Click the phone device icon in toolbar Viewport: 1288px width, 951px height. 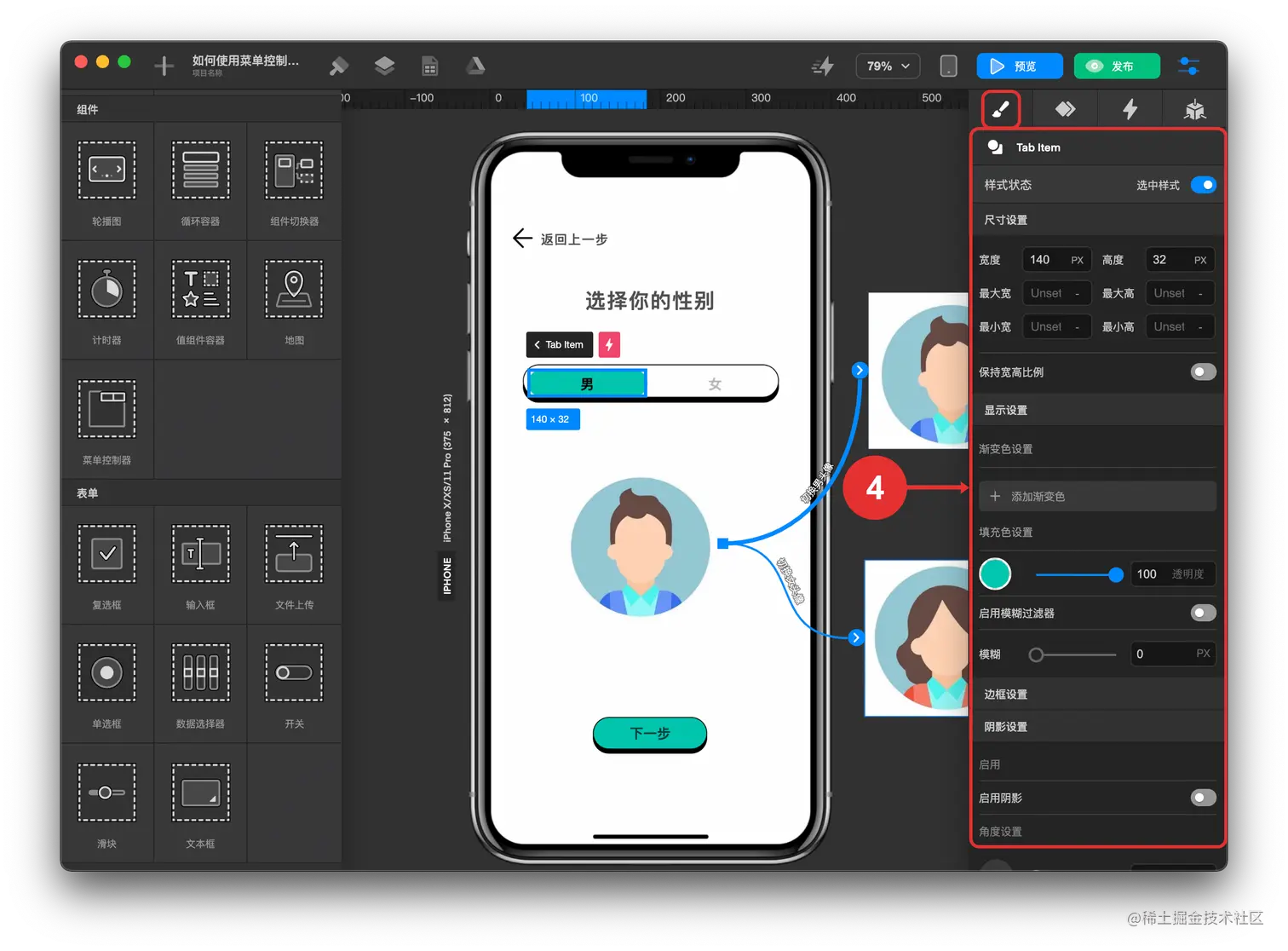948,66
